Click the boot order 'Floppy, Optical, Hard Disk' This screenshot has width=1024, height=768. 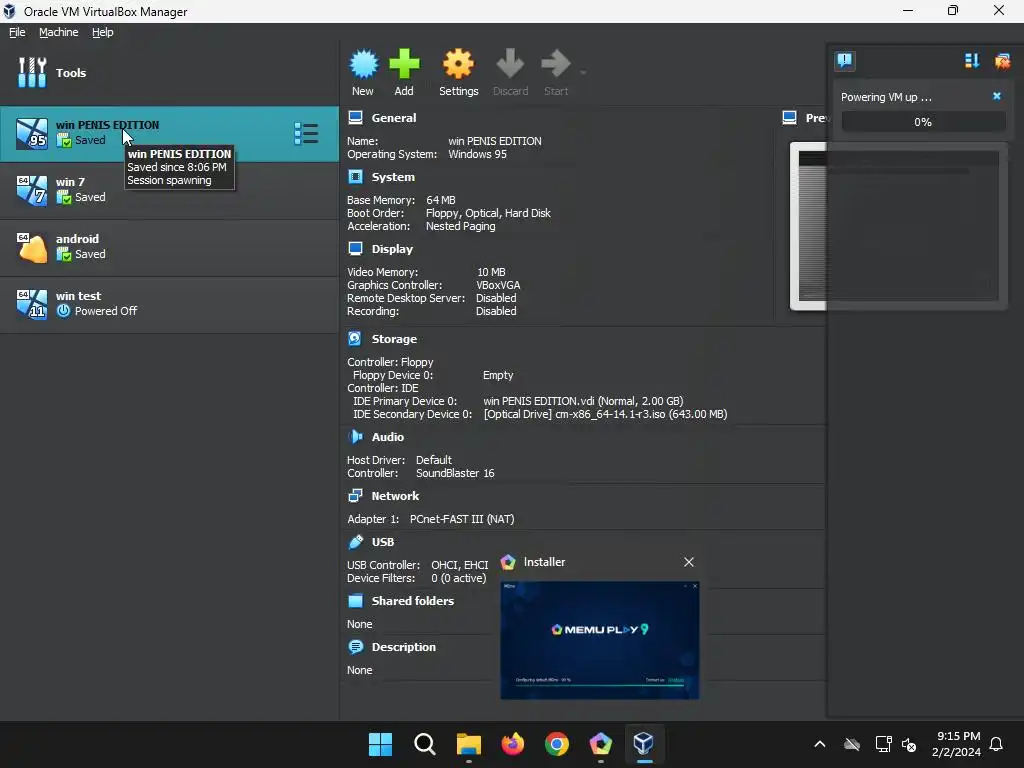click(x=488, y=213)
